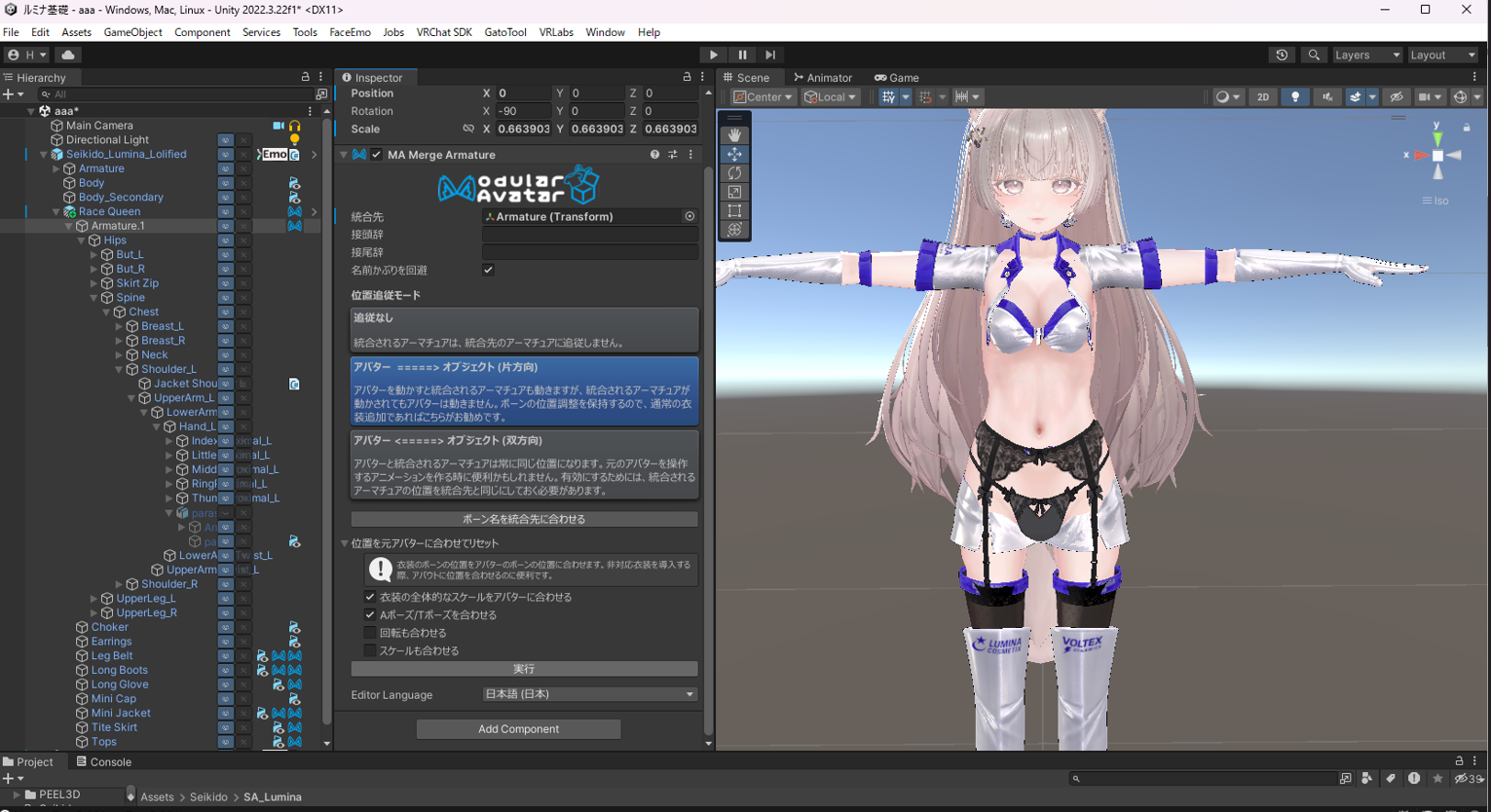The width and height of the screenshot is (1491, 812).
Task: Toggle scene lighting lightbulb icon
Action: pos(1294,97)
